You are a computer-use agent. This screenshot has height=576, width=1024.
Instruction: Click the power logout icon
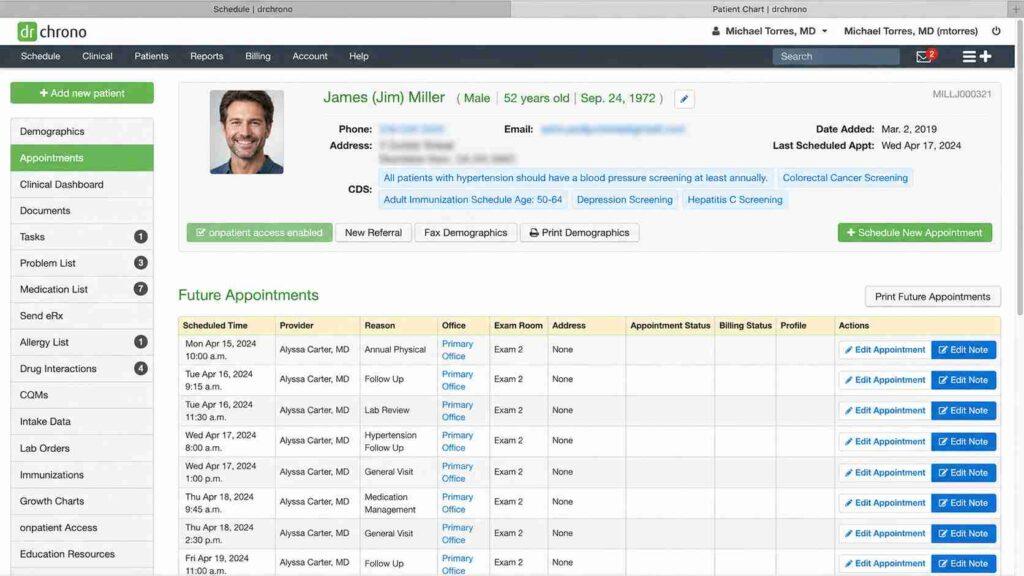click(996, 31)
